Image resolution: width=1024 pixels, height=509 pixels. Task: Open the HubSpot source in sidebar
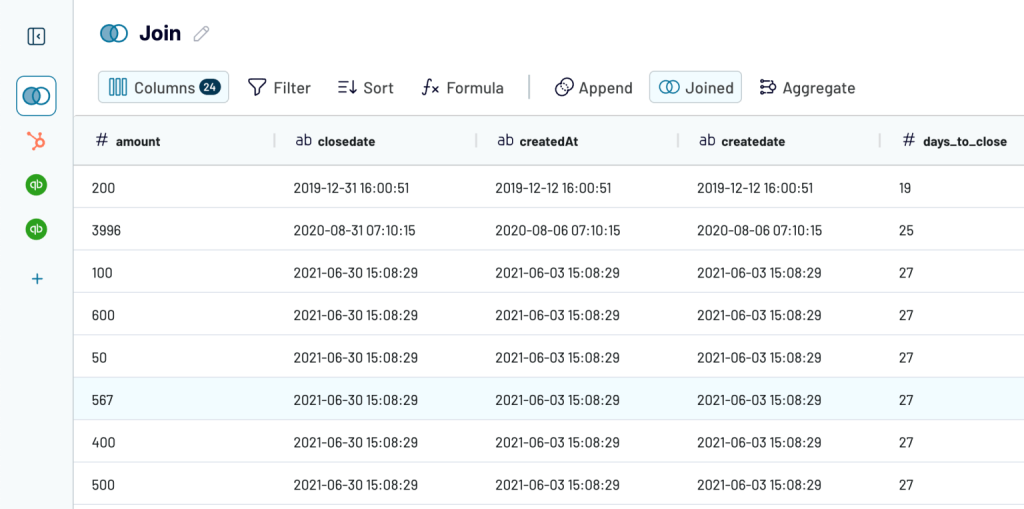36,142
